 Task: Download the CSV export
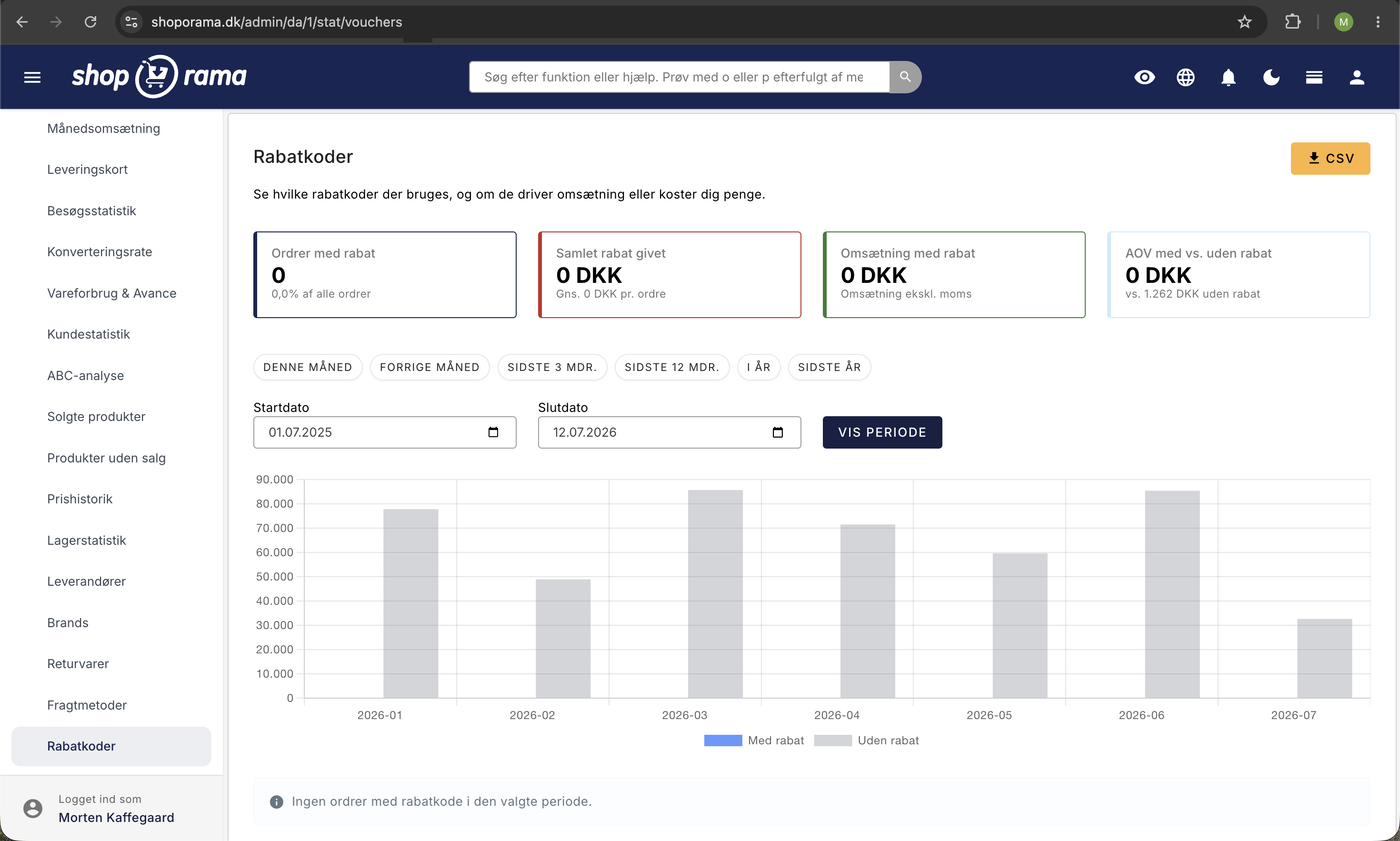(x=1330, y=158)
